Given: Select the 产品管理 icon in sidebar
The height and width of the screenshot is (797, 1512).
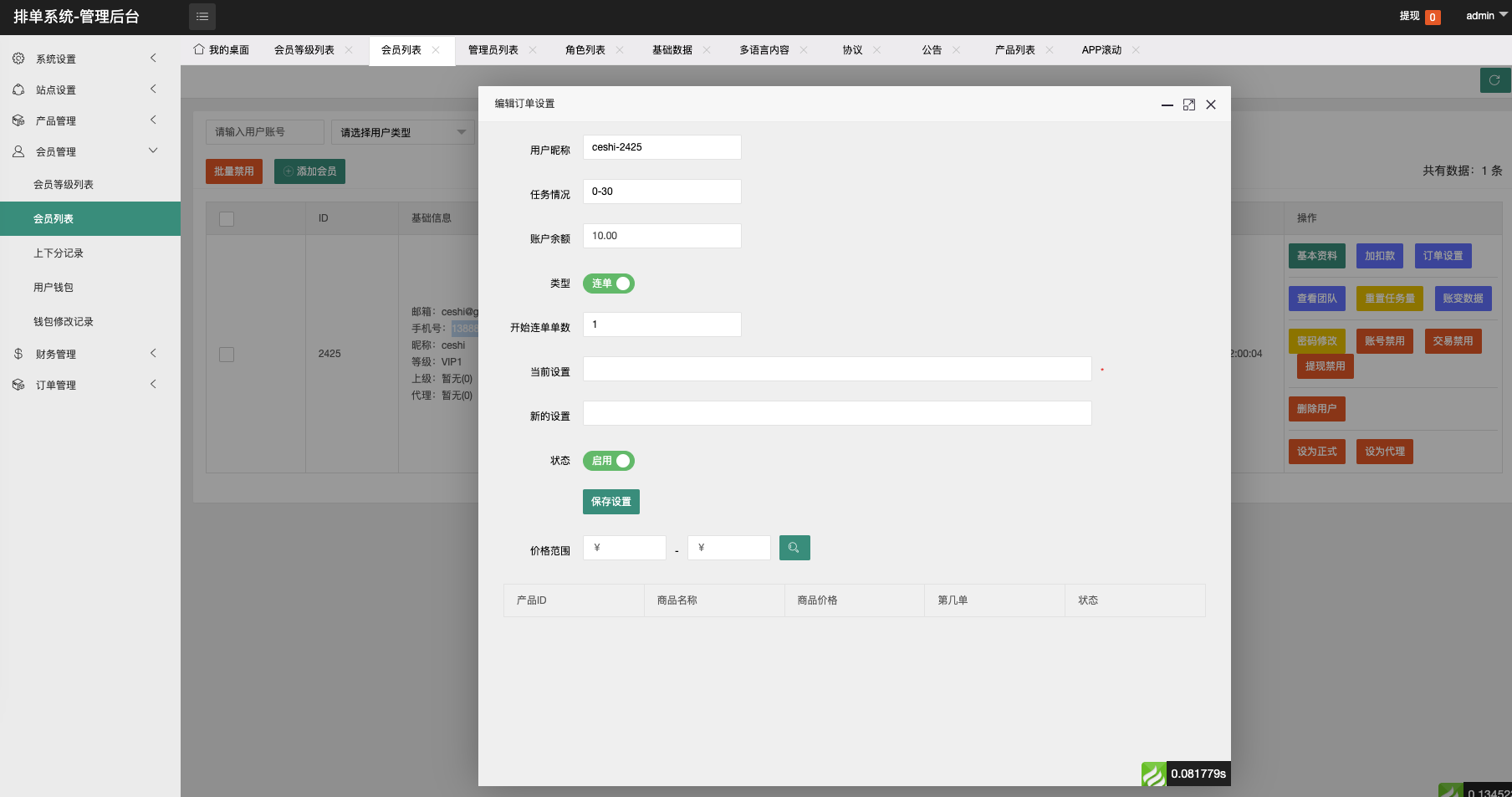Looking at the screenshot, I should point(18,120).
